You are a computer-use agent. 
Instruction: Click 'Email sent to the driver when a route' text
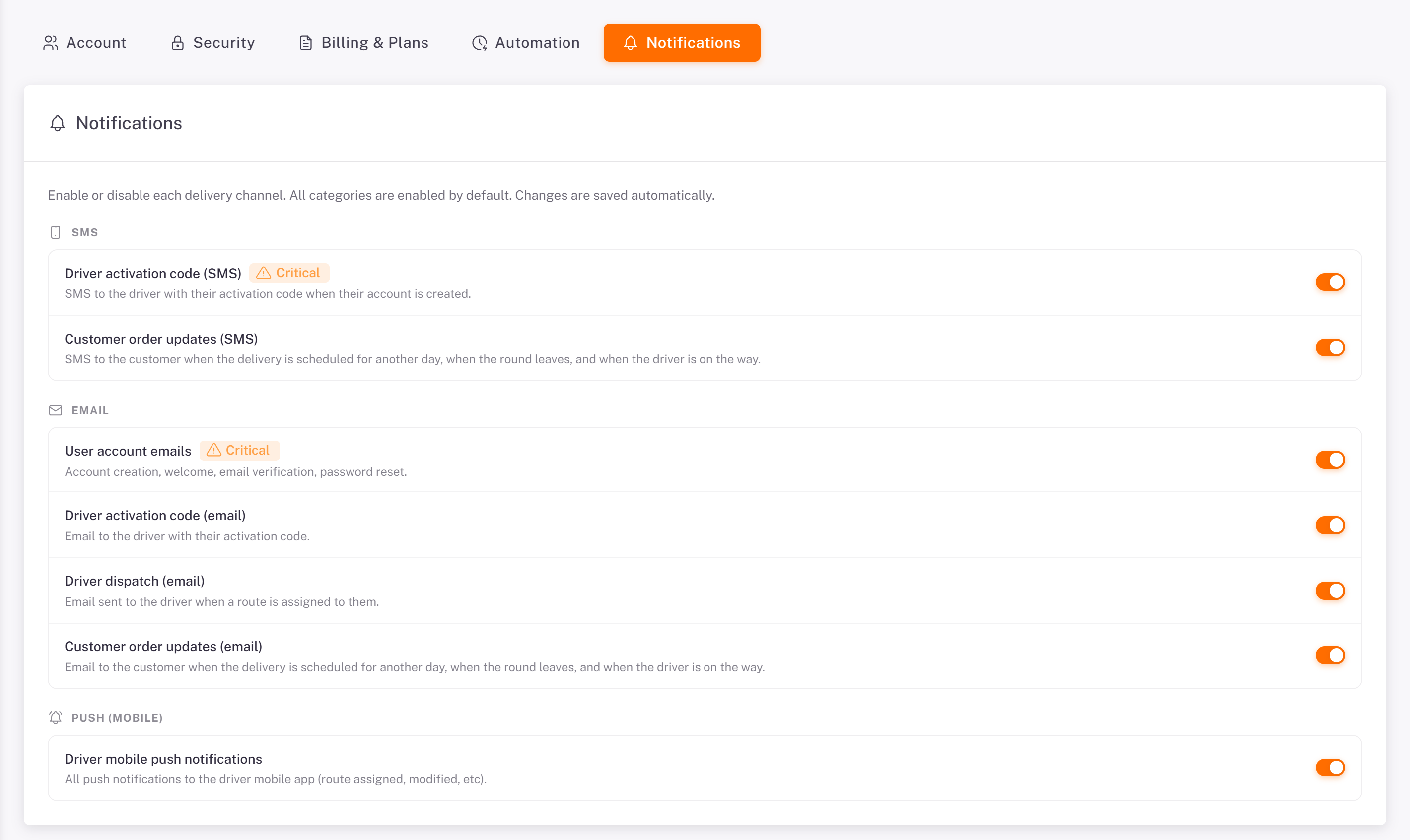(222, 602)
